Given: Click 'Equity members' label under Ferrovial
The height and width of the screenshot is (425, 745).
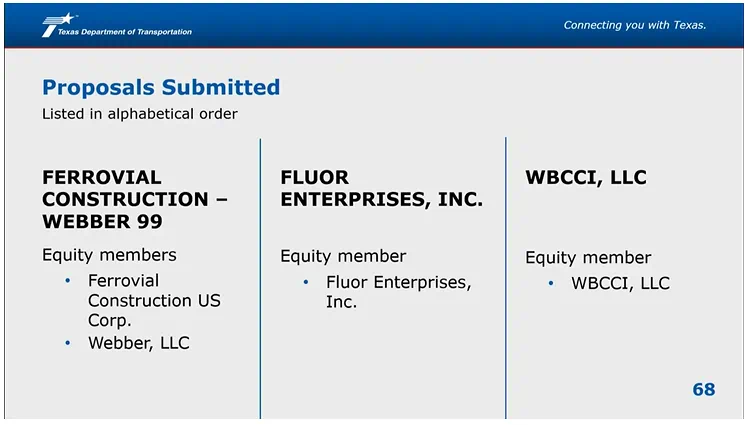Looking at the screenshot, I should [109, 255].
